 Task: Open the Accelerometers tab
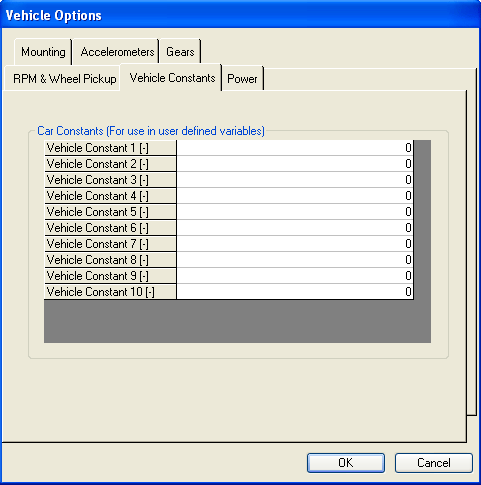[x=116, y=52]
